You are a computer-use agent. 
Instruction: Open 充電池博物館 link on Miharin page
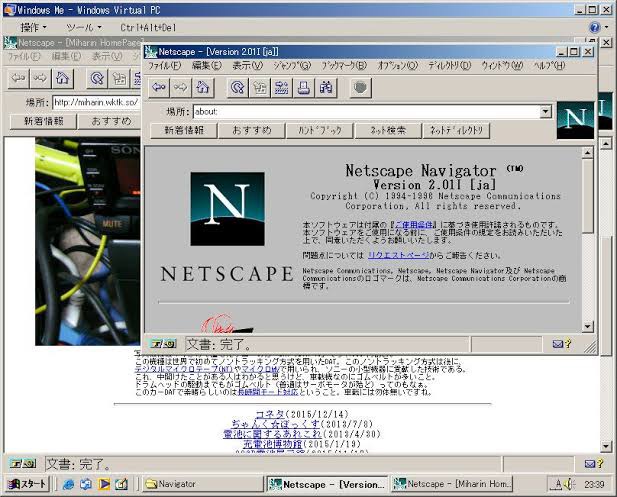tap(273, 443)
